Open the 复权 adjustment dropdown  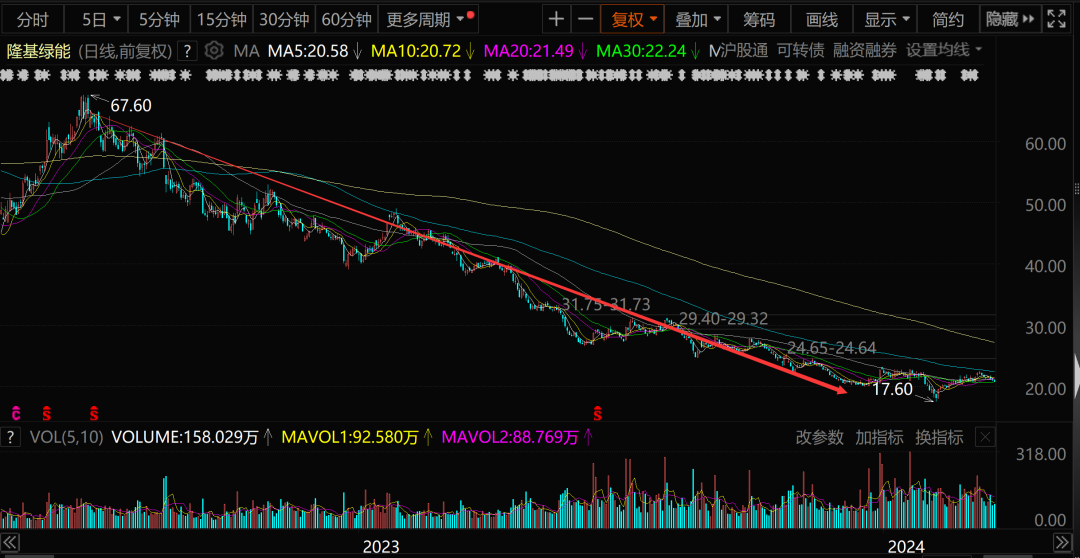coord(634,19)
